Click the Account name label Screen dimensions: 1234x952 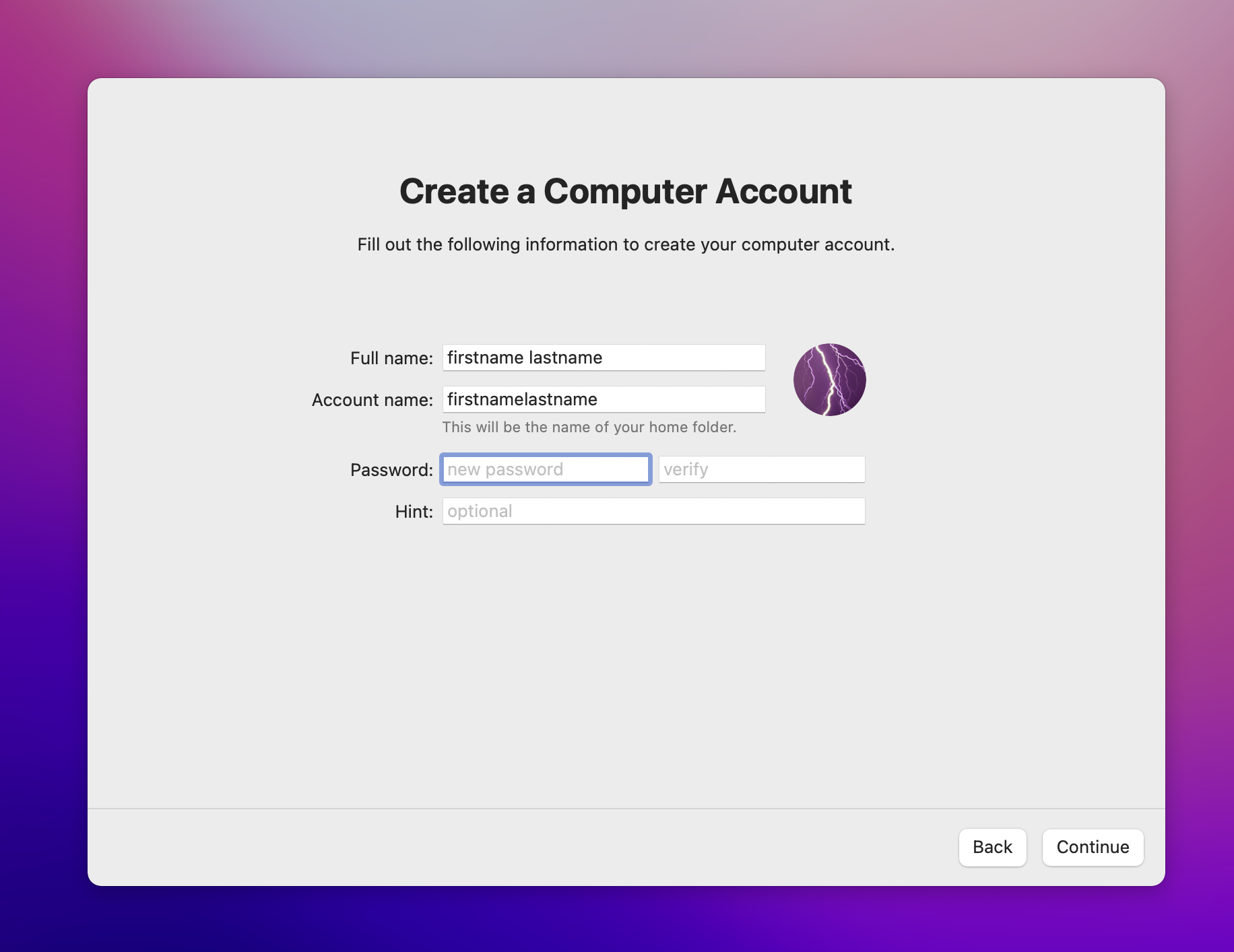371,399
